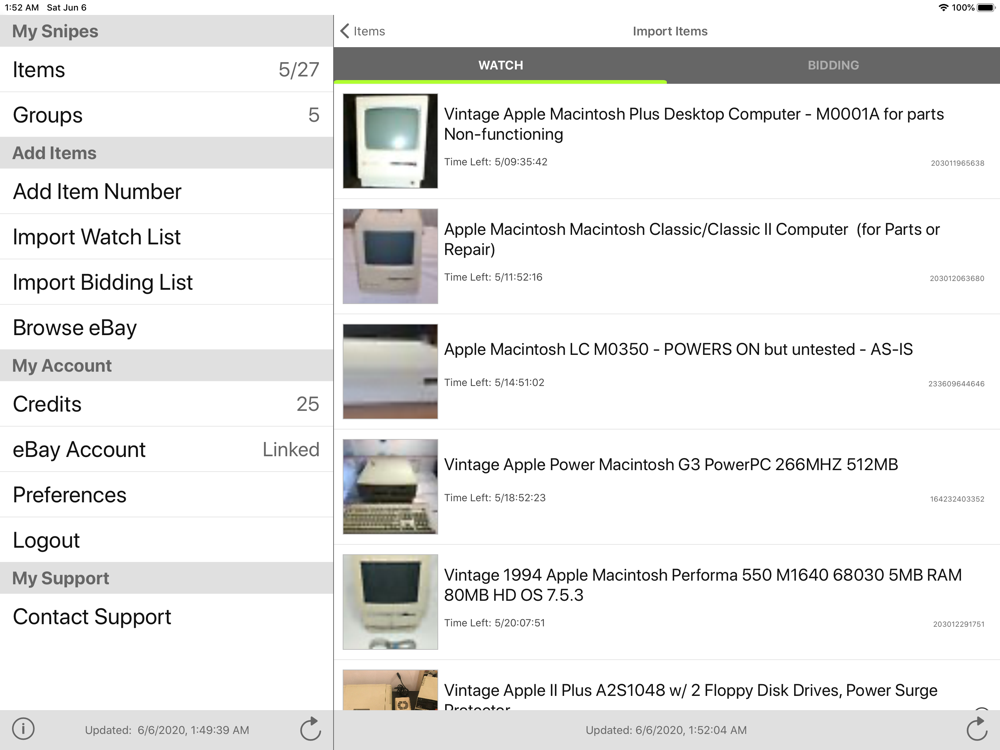Select the Macintosh Classic/Classic II title
This screenshot has width=1000, height=750.
tap(692, 239)
